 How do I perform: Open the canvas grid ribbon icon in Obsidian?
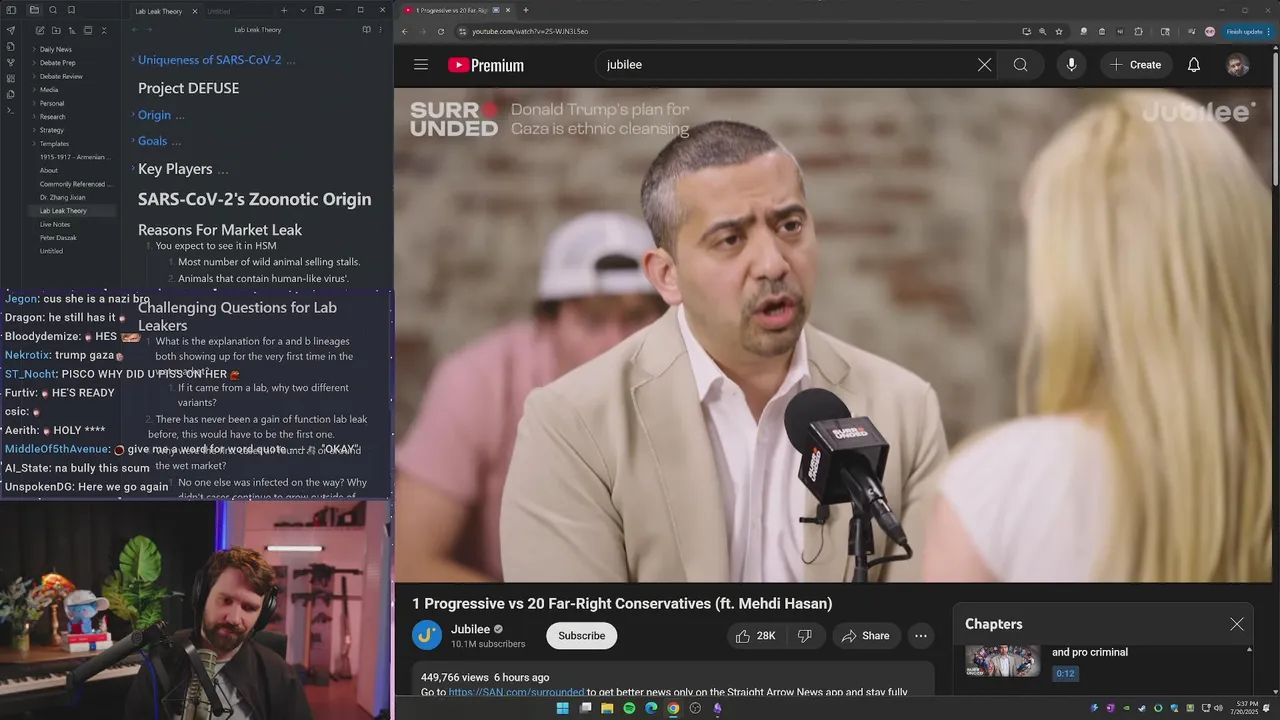point(11,78)
